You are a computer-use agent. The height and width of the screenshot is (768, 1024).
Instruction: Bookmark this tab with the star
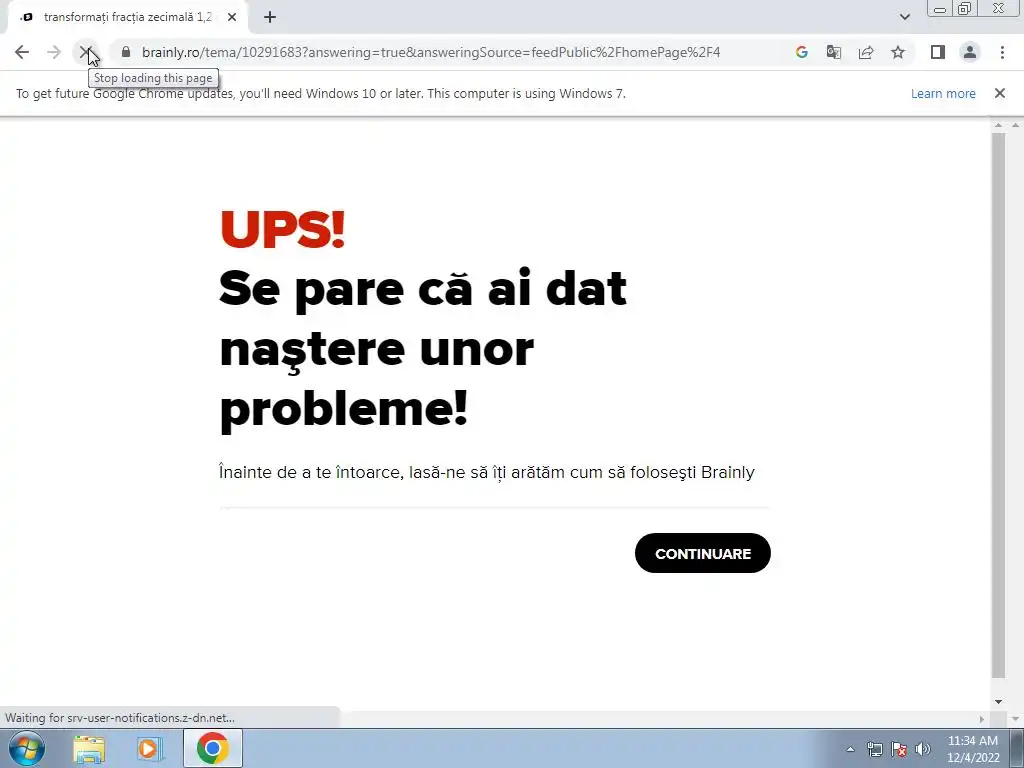[898, 52]
